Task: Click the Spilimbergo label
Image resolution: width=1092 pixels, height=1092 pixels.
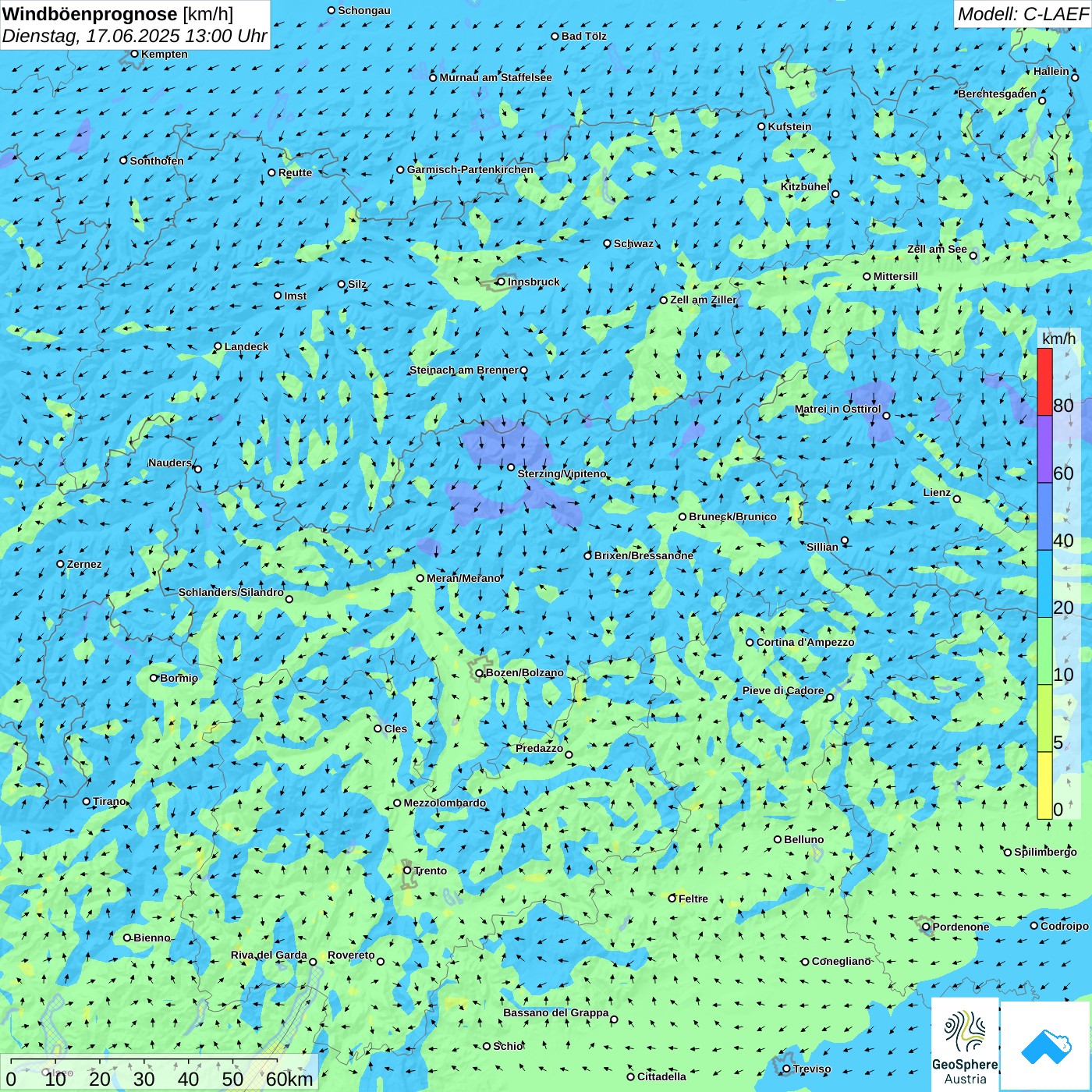Action: point(1045,852)
